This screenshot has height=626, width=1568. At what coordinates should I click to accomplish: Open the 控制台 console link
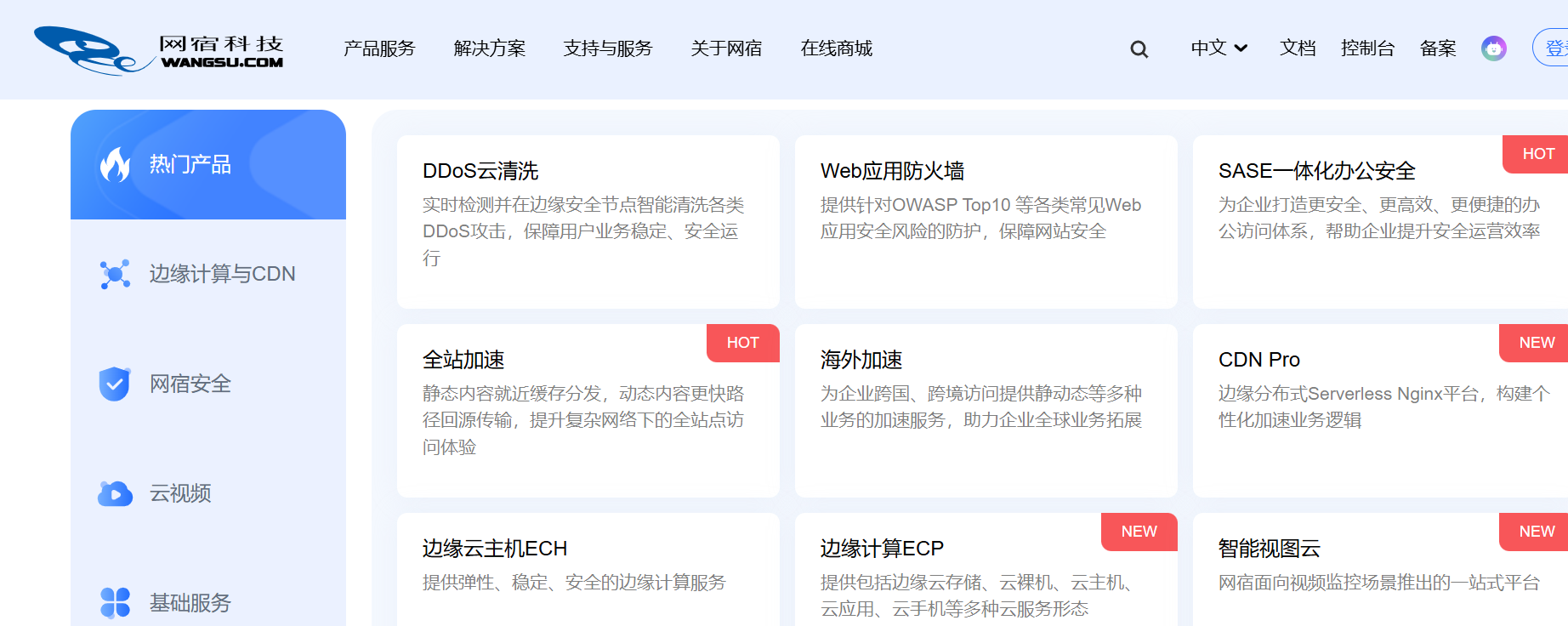click(x=1367, y=48)
